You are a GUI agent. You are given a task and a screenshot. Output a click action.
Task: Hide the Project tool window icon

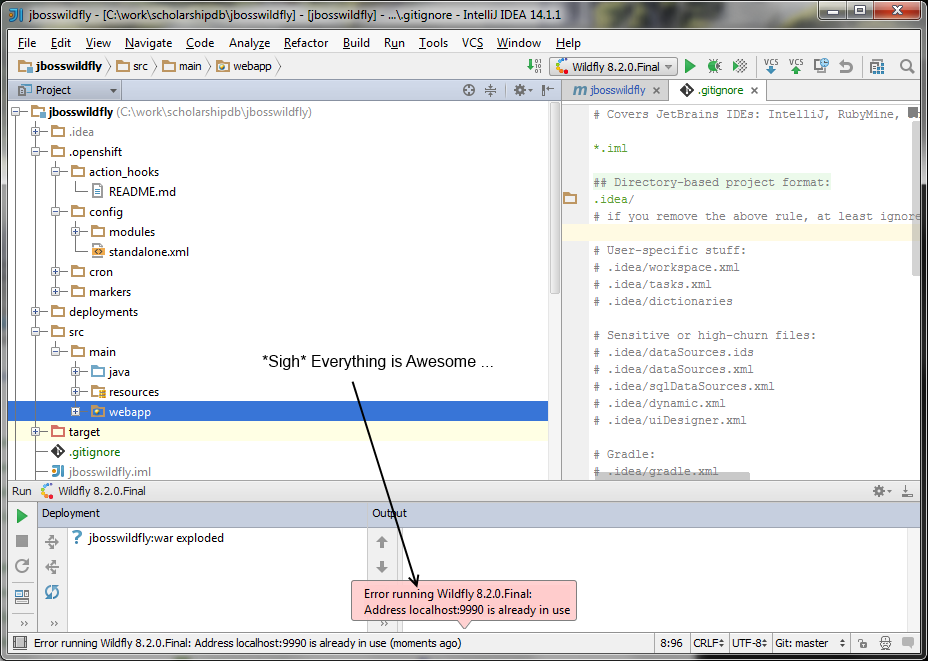tap(548, 90)
